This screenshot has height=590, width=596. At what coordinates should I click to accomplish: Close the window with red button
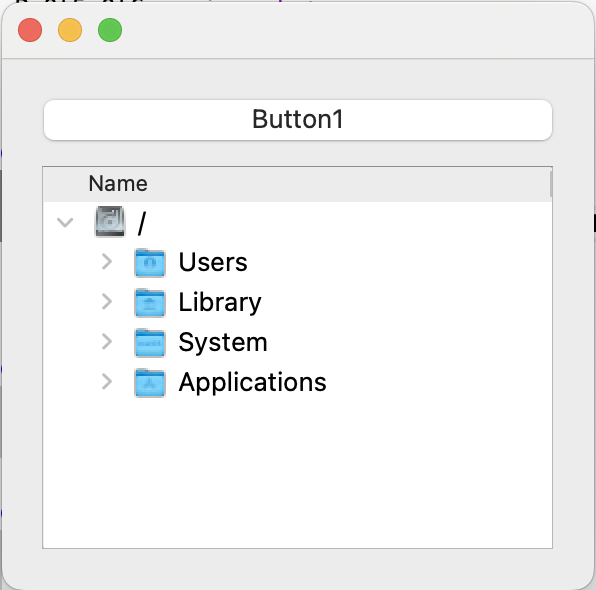30,30
